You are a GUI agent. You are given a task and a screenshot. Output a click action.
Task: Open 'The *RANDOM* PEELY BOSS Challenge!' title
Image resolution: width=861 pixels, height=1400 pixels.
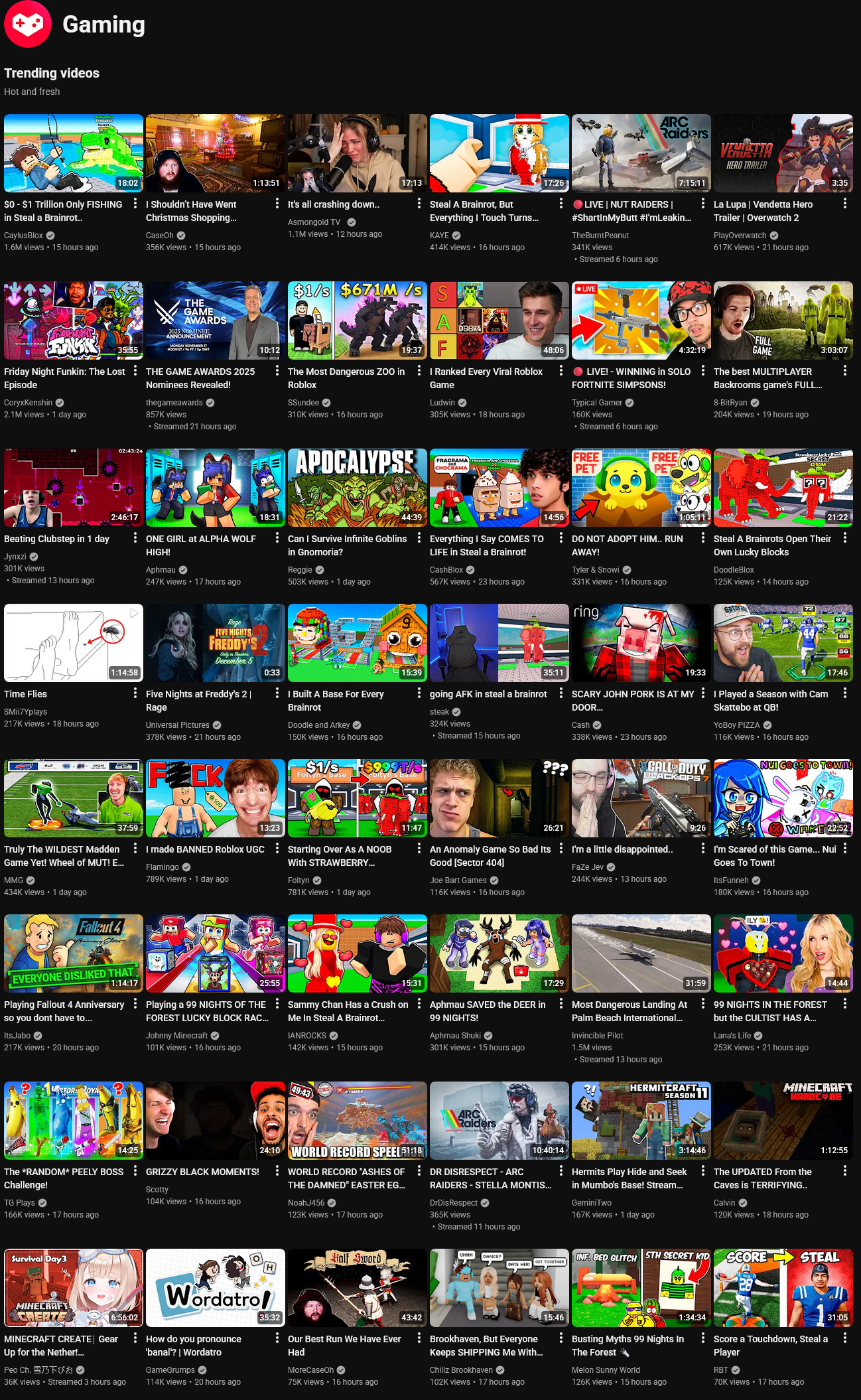tap(64, 1178)
